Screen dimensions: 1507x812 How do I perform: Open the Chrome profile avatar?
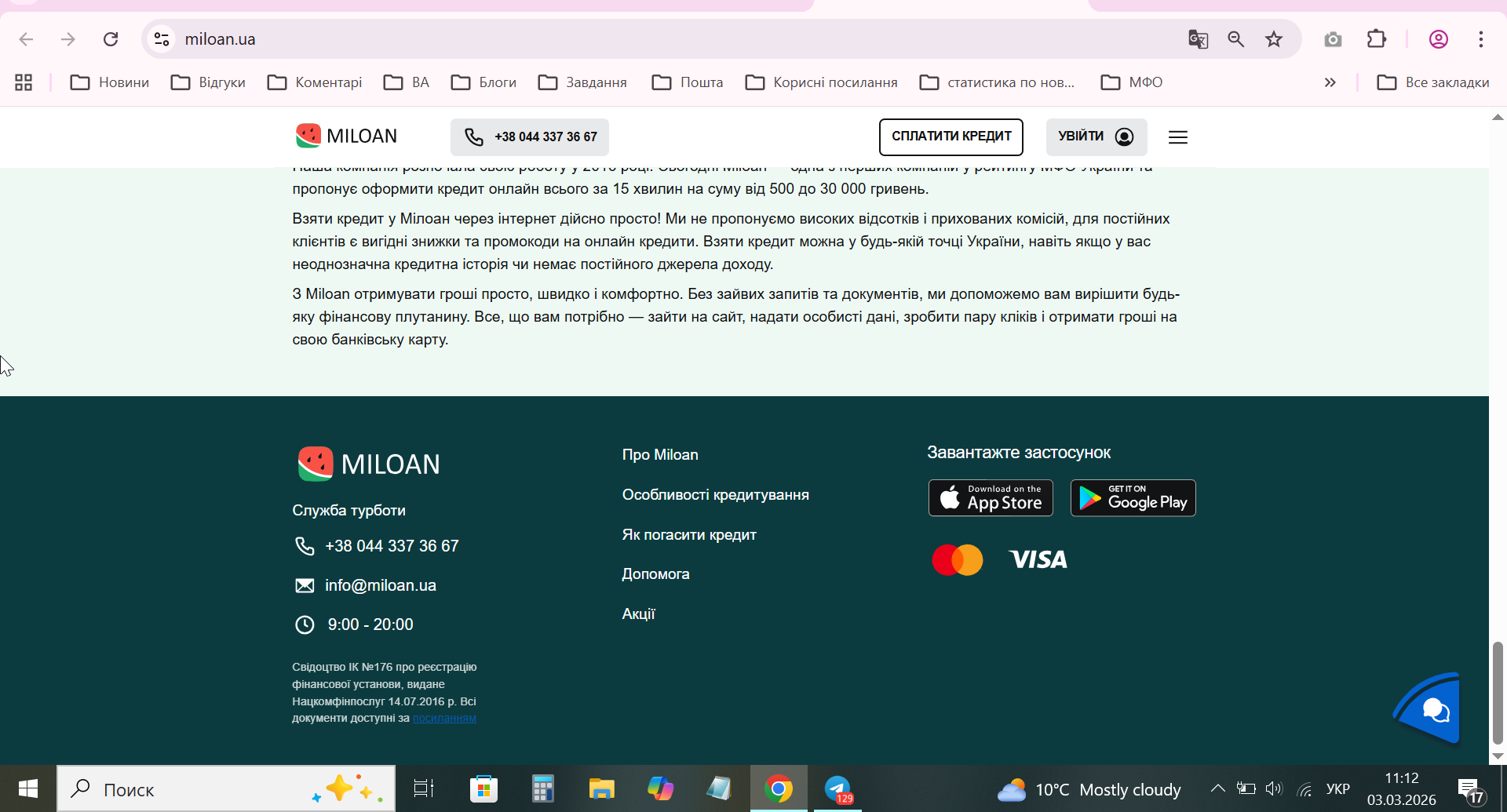[1439, 39]
